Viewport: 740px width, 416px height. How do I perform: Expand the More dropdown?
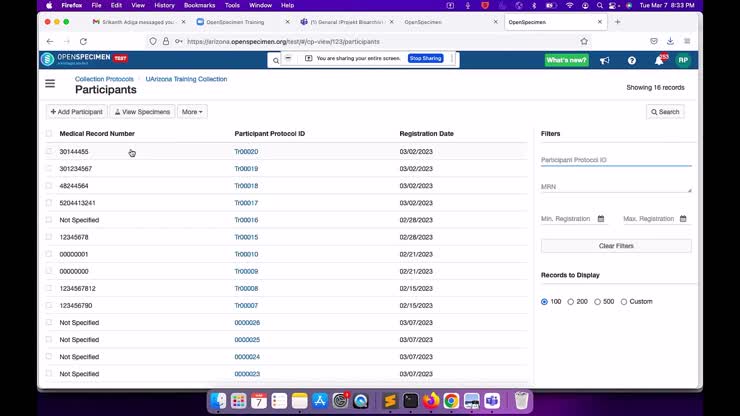pyautogui.click(x=193, y=112)
